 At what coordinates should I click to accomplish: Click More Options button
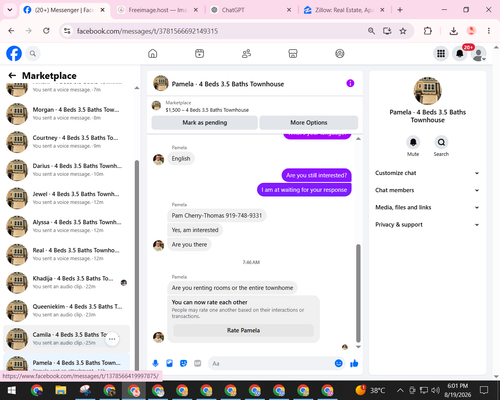309,123
